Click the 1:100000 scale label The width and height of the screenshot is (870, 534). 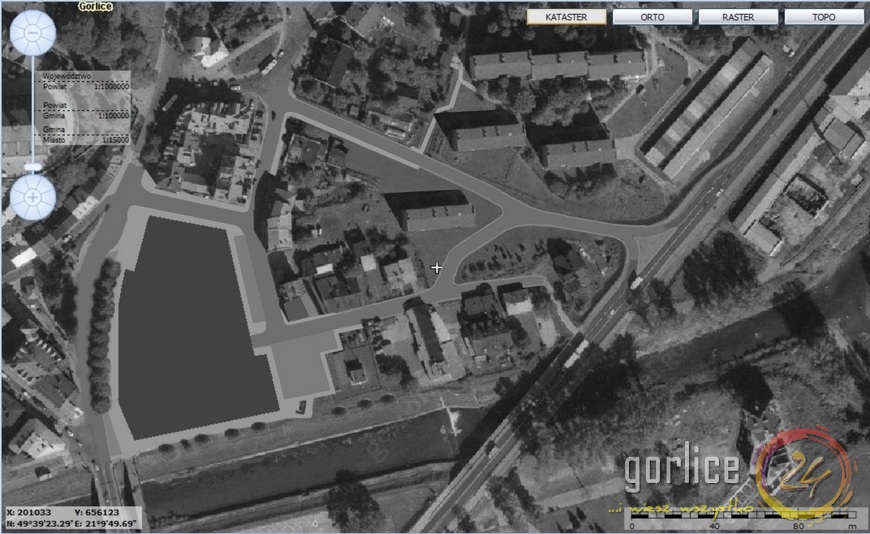113,115
